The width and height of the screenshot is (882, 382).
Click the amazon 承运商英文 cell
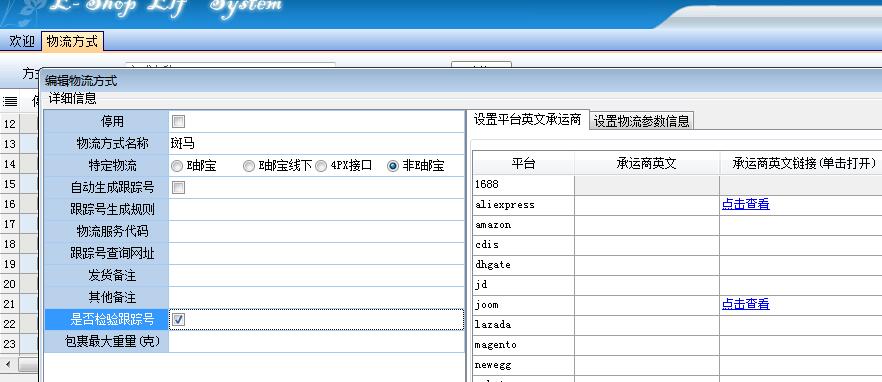pyautogui.click(x=647, y=224)
